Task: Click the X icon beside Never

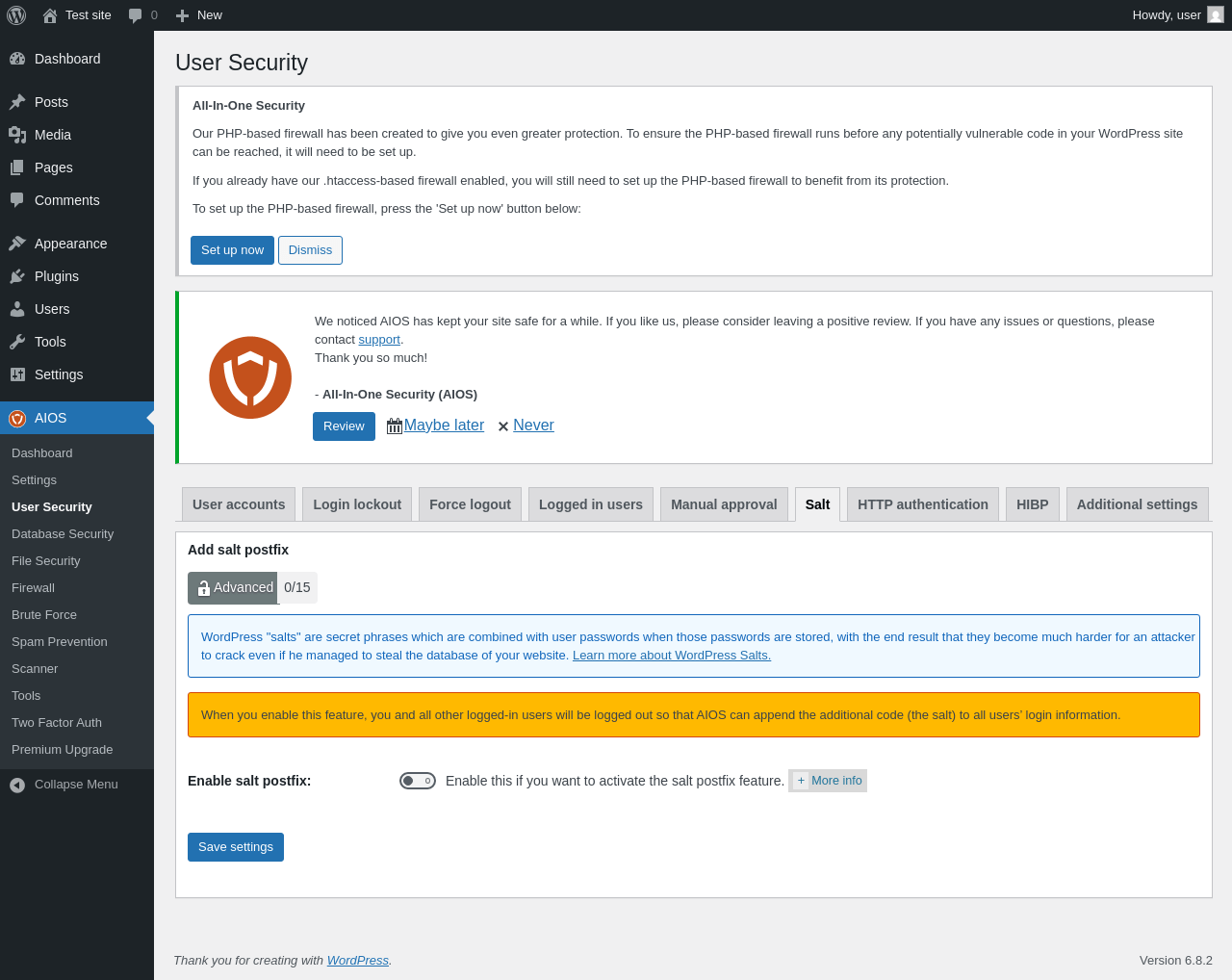Action: pyautogui.click(x=503, y=426)
